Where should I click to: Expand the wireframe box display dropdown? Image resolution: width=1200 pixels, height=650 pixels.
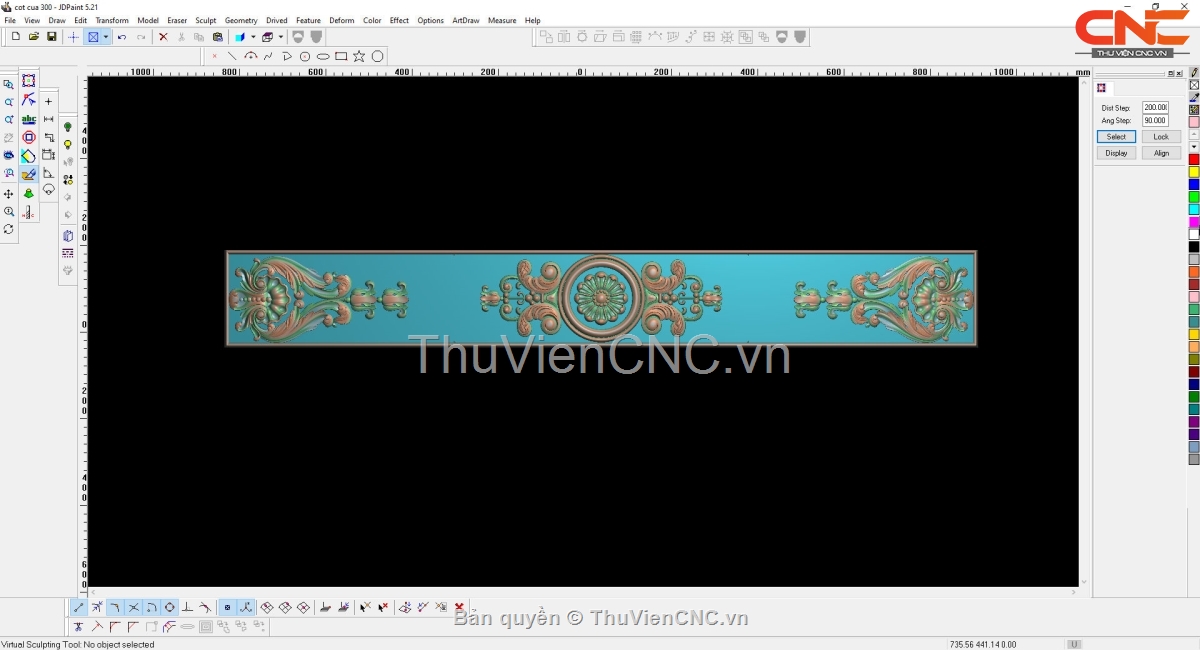(281, 37)
